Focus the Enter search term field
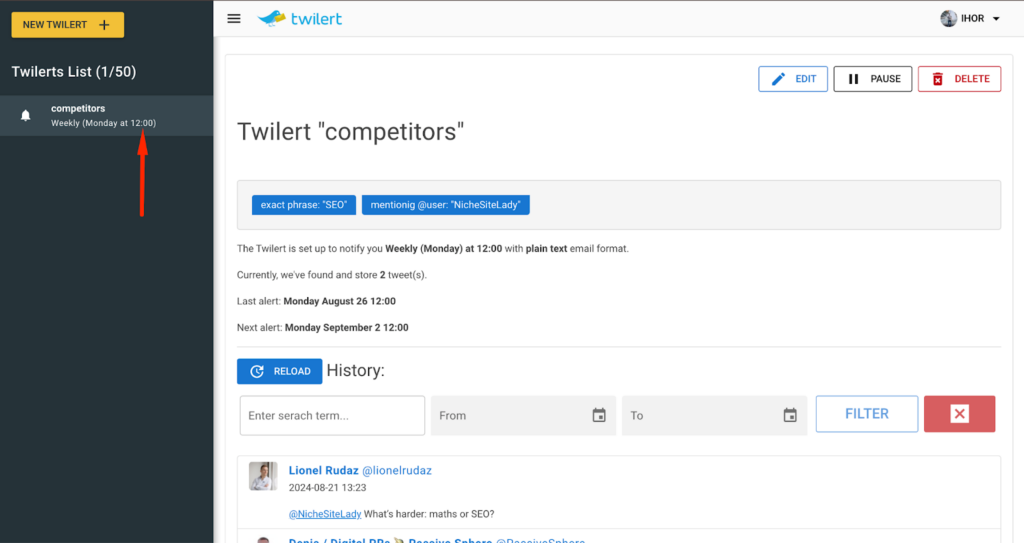The image size is (1024, 543). pos(332,416)
